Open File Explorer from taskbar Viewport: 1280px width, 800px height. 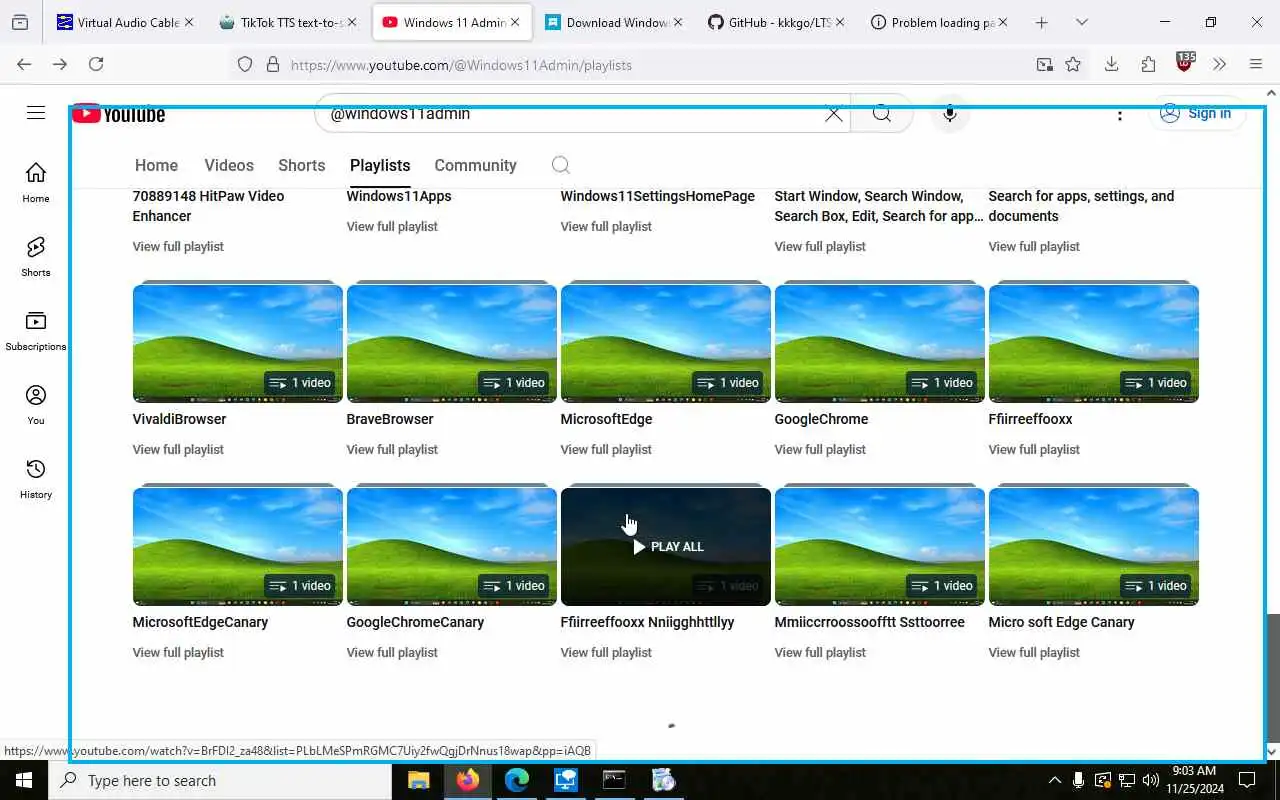click(x=419, y=780)
